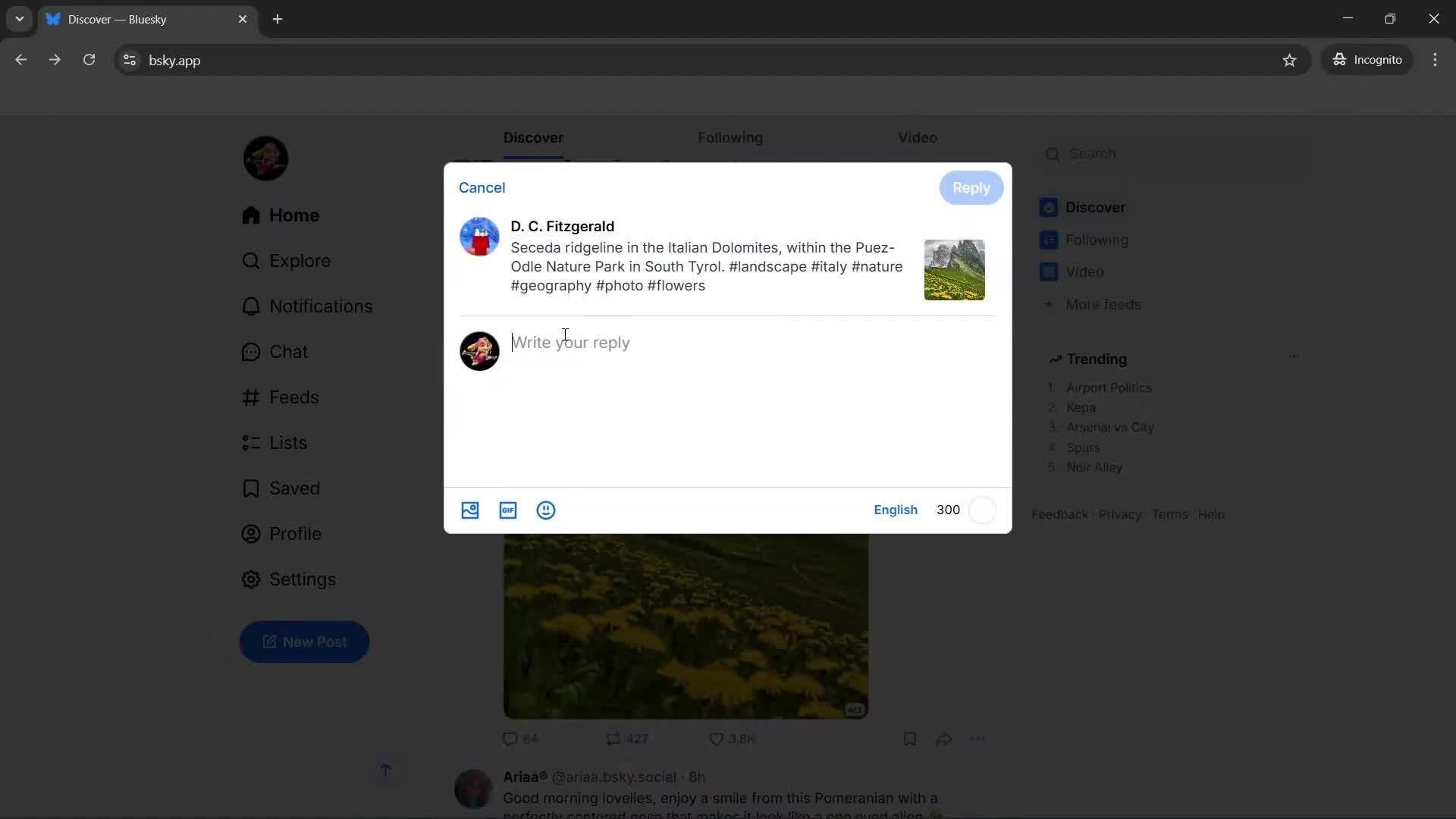This screenshot has height=819, width=1456.
Task: Open browser tab search chevron
Action: [19, 19]
